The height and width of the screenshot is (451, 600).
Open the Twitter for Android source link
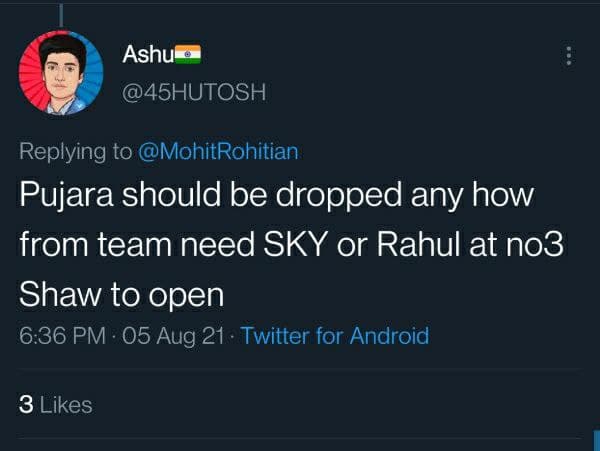click(335, 336)
